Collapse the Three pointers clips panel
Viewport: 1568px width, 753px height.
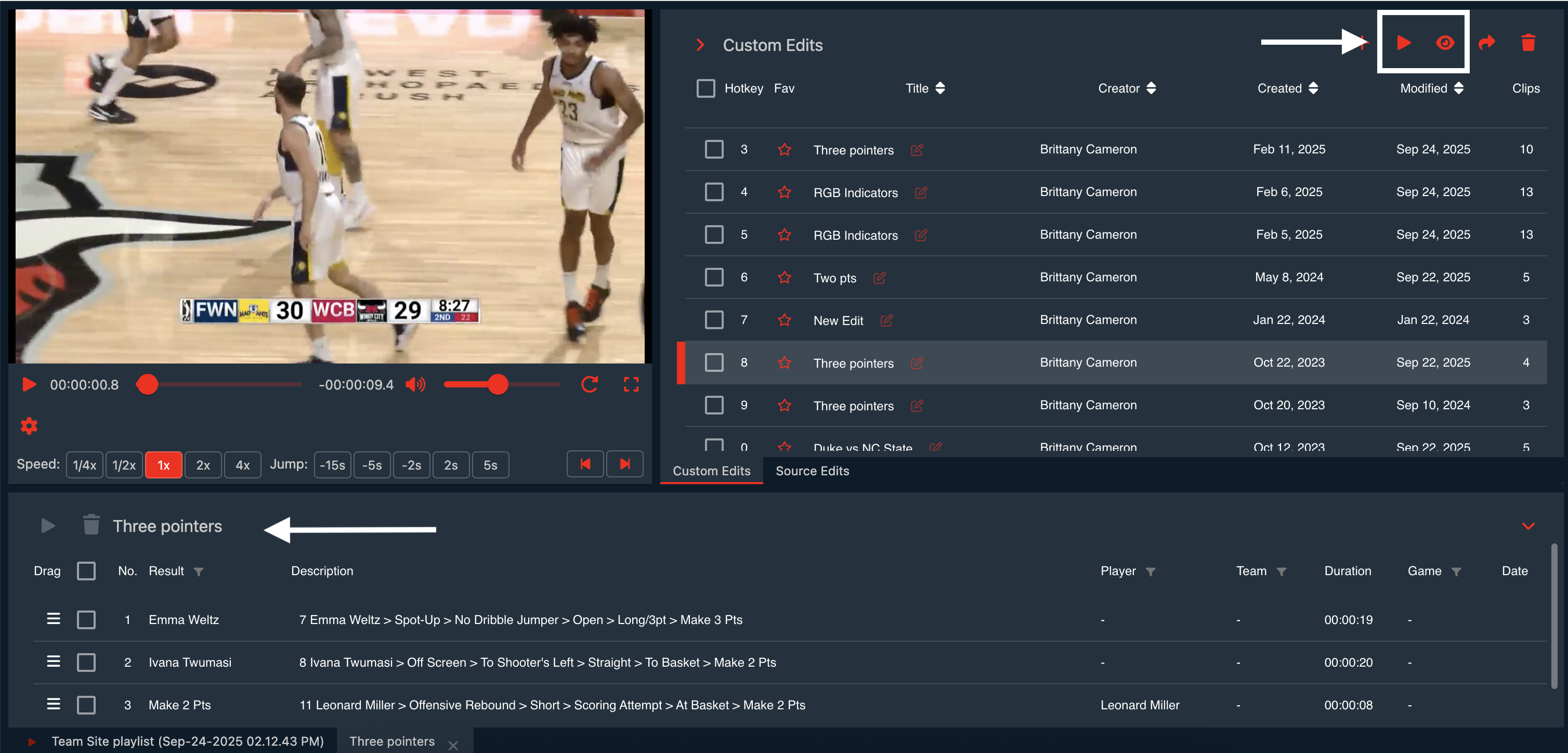coord(1527,526)
